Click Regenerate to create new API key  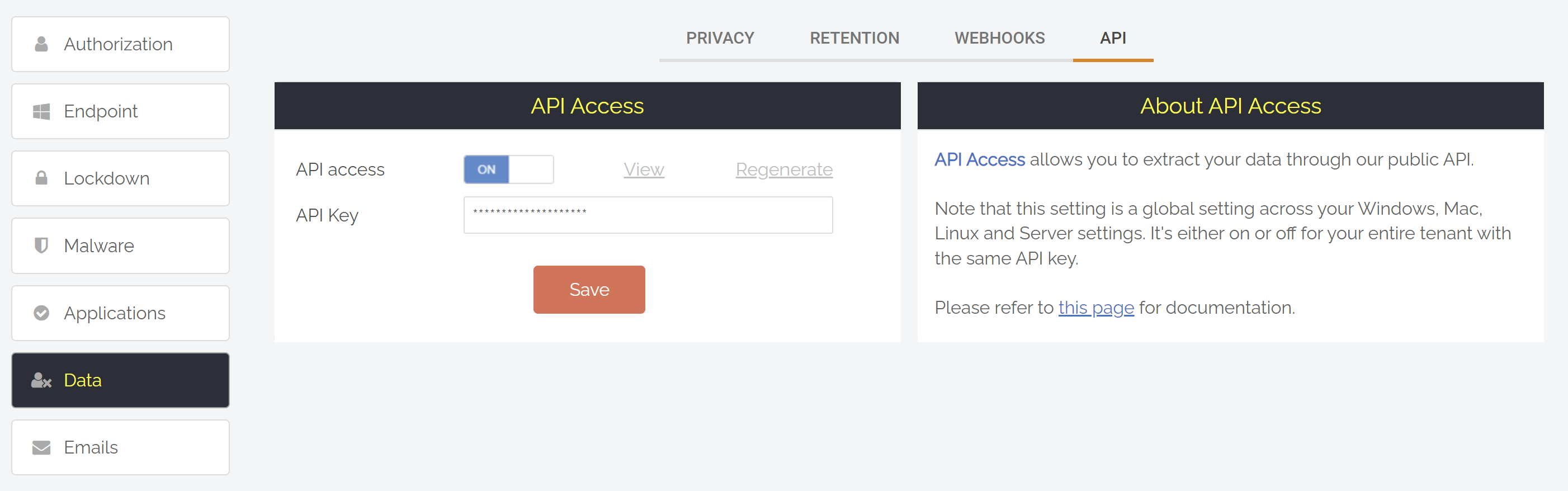click(784, 169)
